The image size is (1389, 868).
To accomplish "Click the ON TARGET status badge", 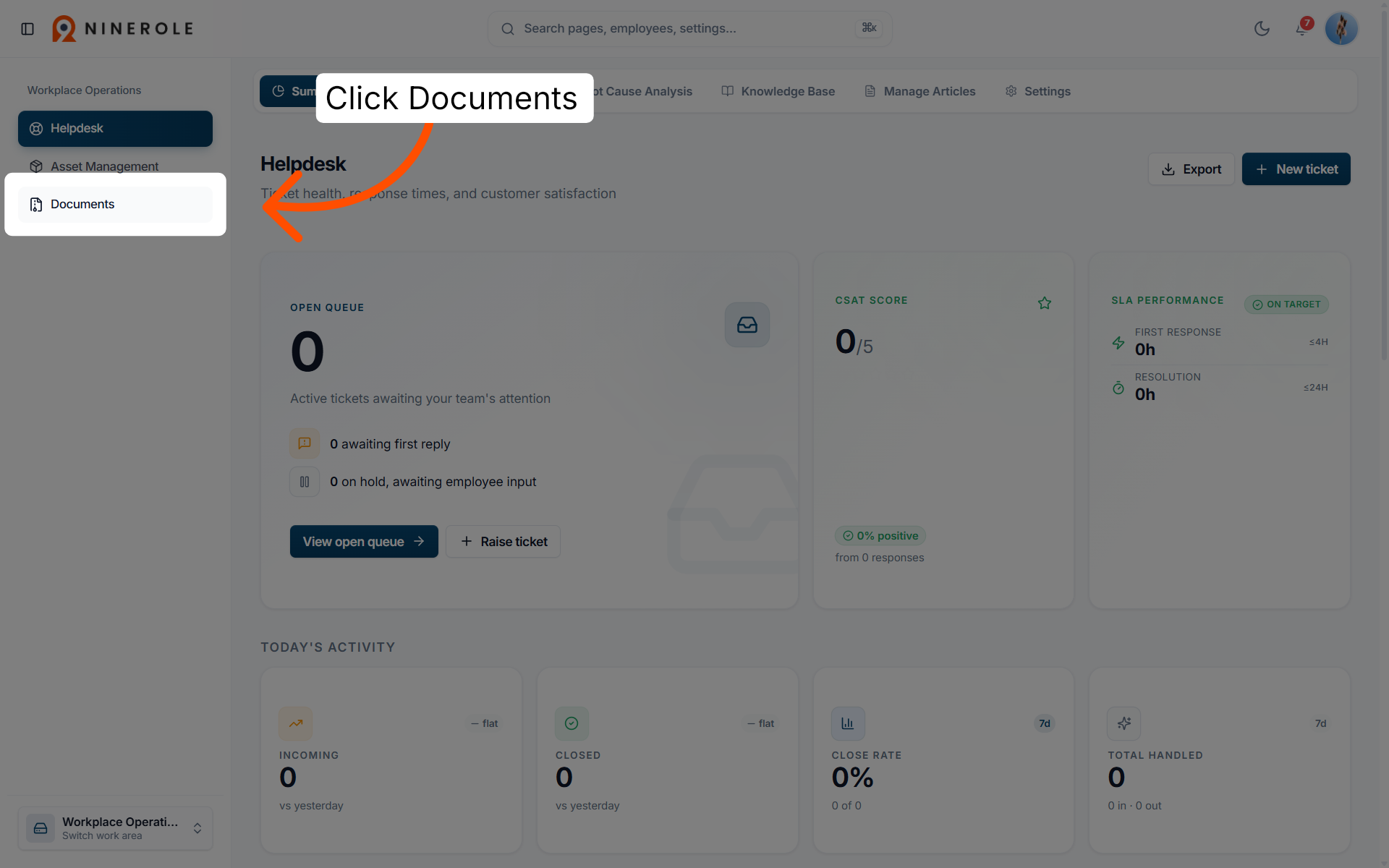I will (x=1286, y=305).
